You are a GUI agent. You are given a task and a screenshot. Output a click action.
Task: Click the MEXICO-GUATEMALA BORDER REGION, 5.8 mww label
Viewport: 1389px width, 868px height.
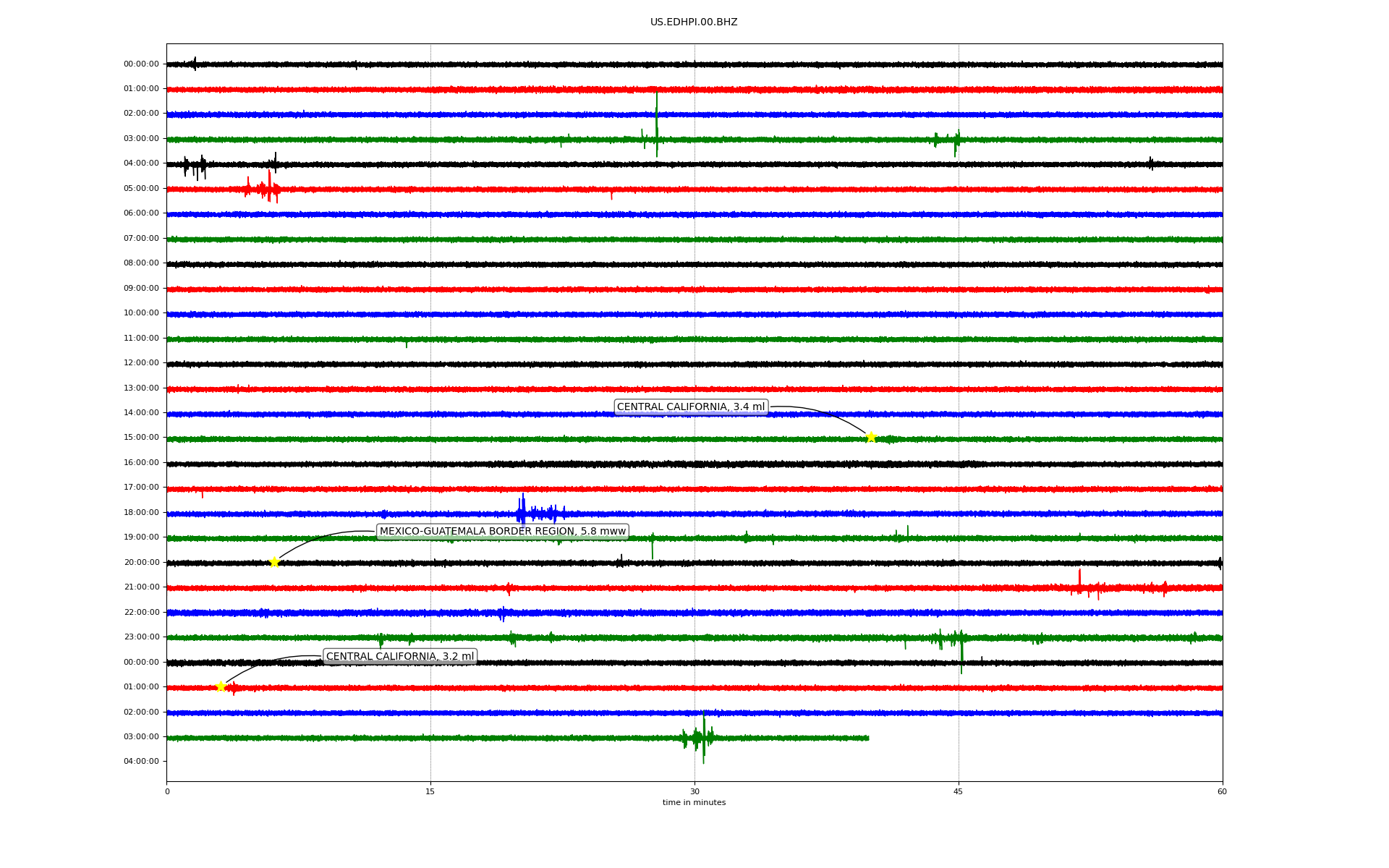pos(502,532)
